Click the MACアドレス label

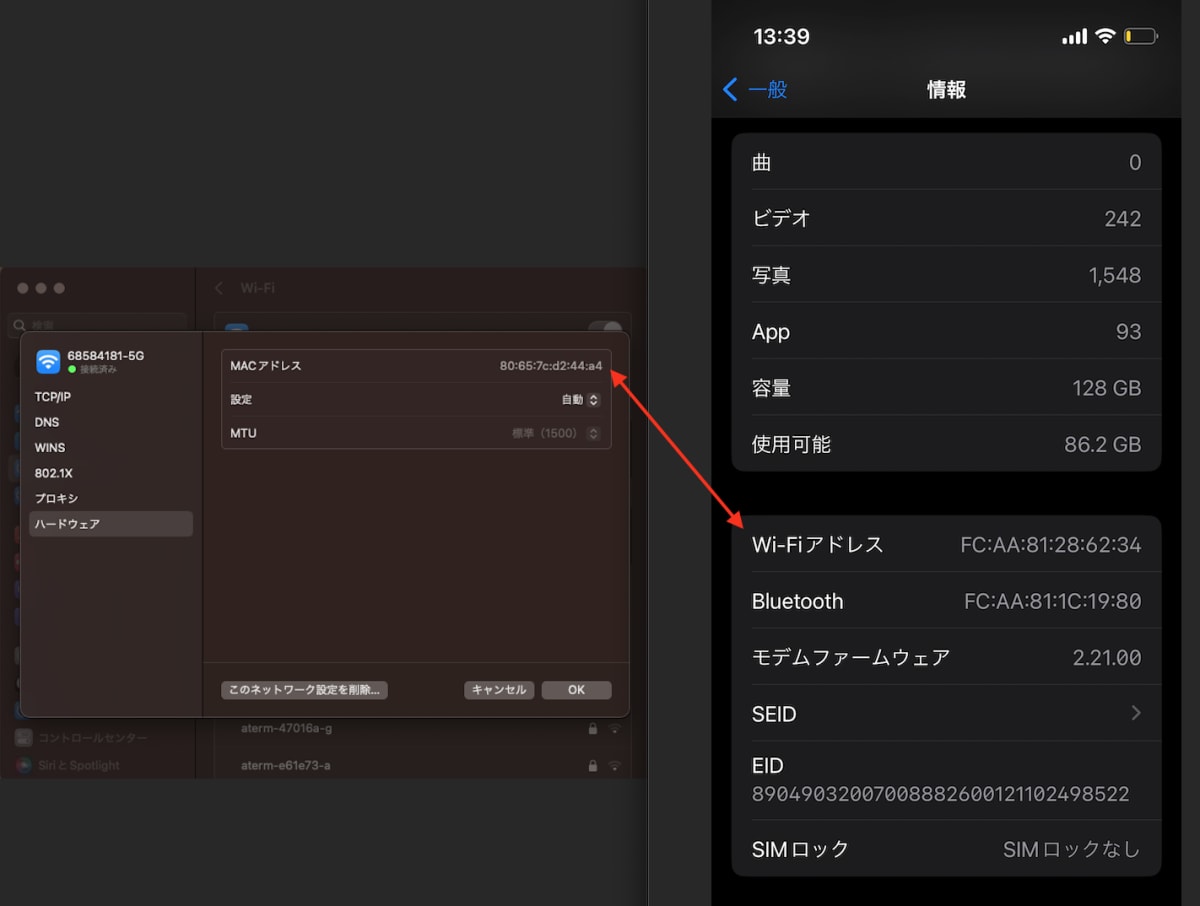(x=265, y=366)
